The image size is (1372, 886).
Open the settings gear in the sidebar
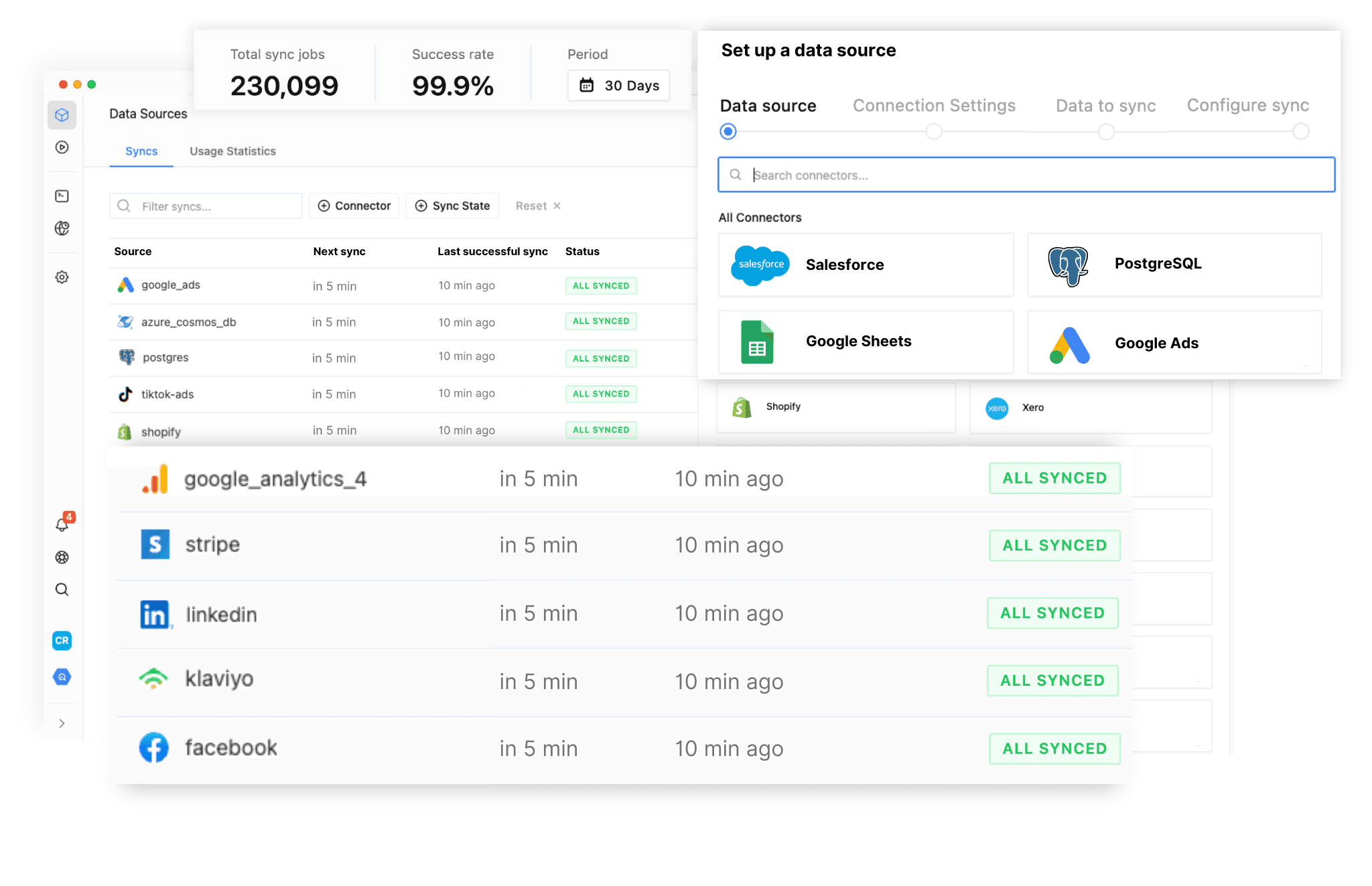coord(62,277)
